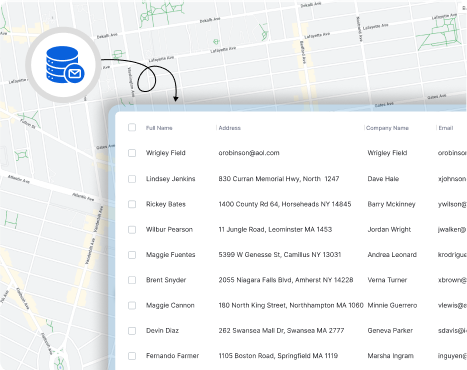Click the email starting 'xjohnson'
Screen dimensions: 467x370
point(452,179)
